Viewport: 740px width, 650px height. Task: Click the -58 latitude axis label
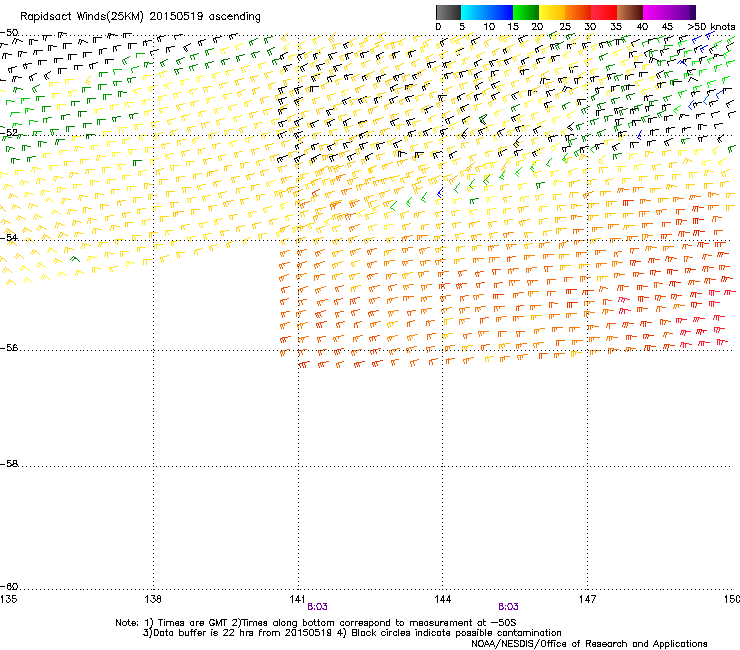pos(9,464)
